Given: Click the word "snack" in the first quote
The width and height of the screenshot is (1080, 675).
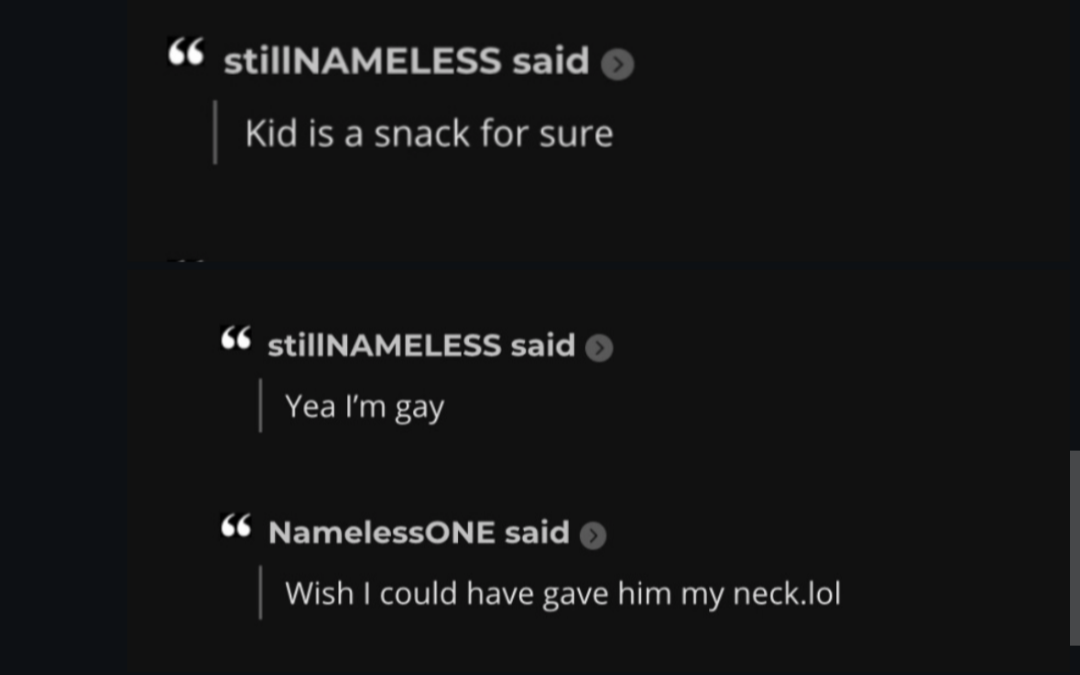Looking at the screenshot, I should 422,133.
